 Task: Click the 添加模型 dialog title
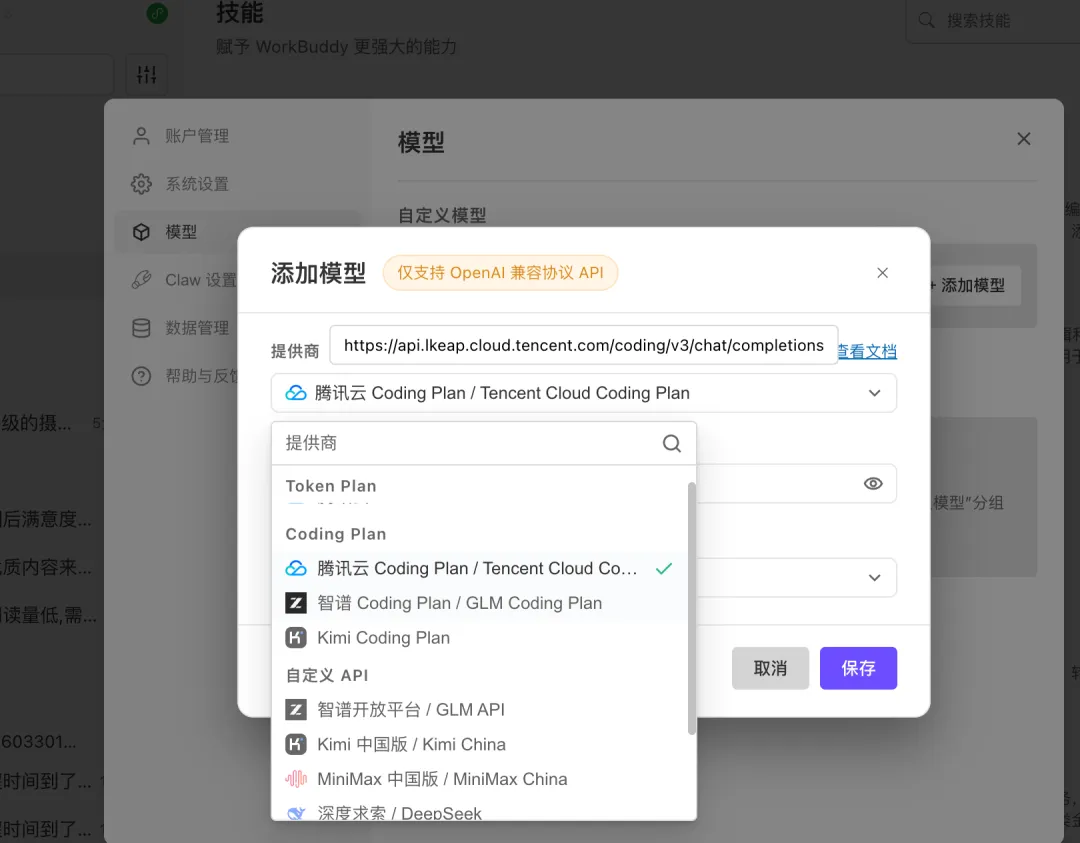[318, 273]
